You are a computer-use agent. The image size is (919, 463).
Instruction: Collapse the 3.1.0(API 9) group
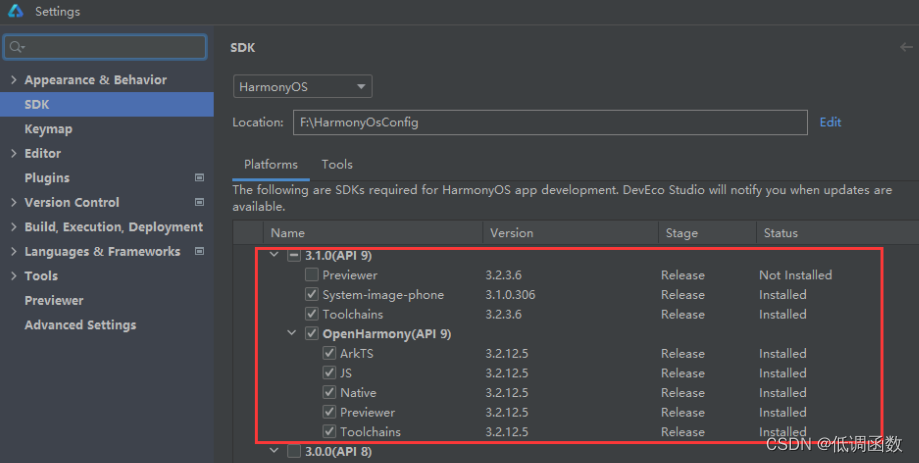(274, 255)
